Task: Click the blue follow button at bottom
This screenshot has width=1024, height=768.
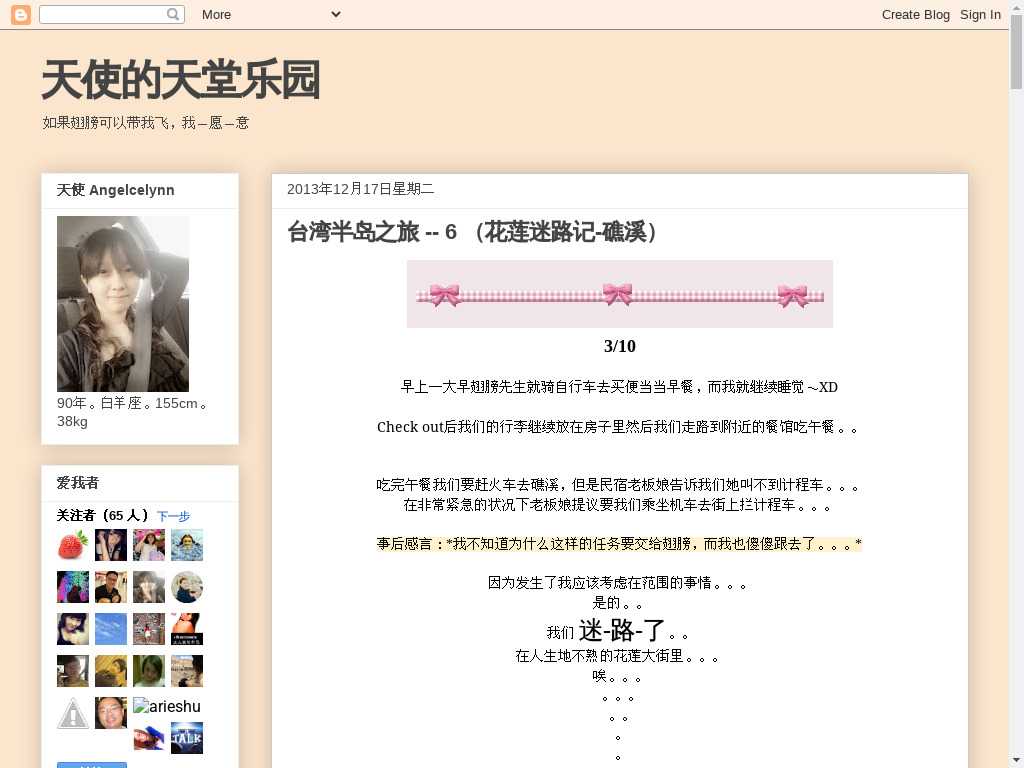Action: (92, 765)
